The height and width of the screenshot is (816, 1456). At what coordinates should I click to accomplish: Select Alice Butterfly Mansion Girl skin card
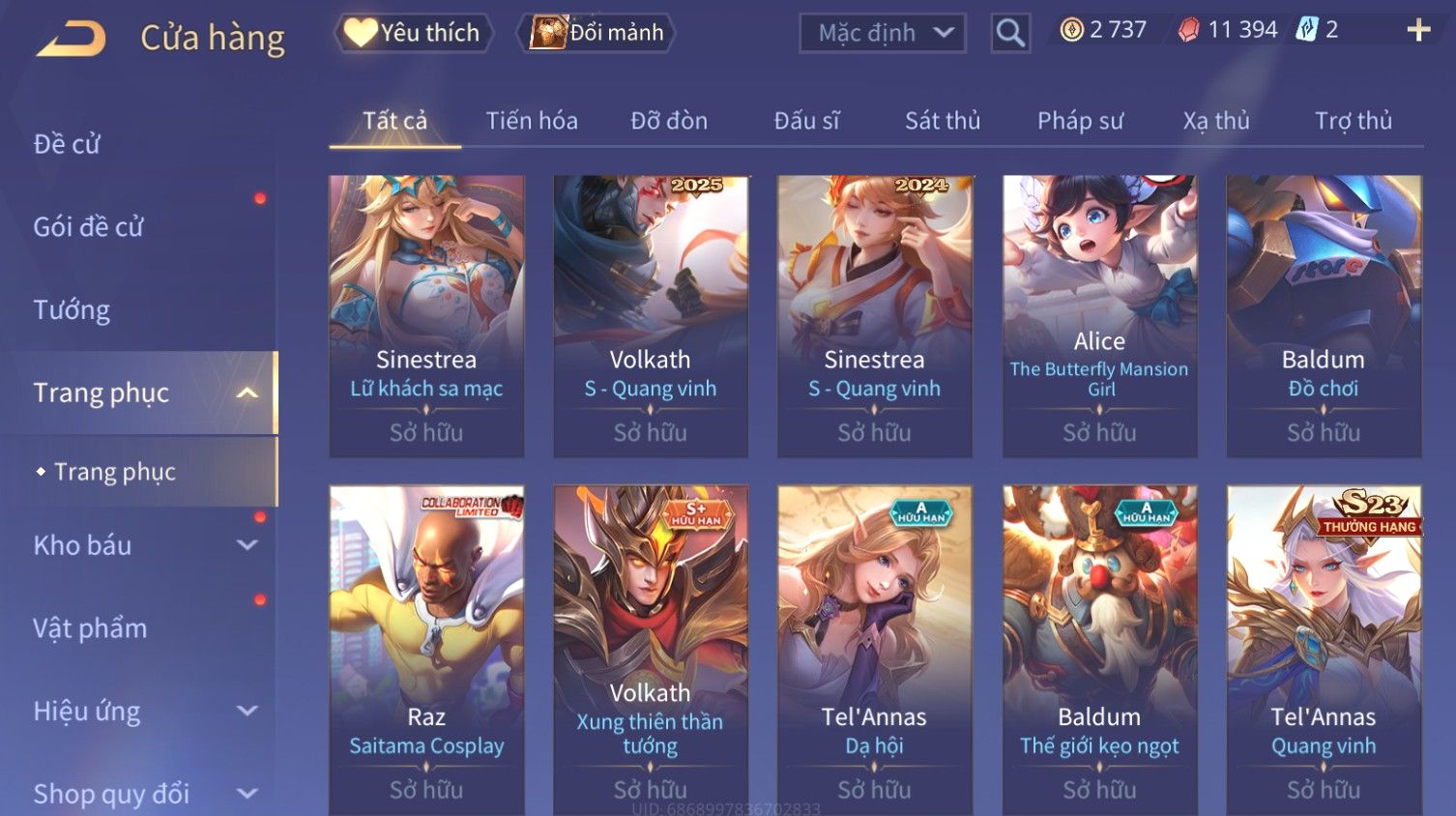1099,316
